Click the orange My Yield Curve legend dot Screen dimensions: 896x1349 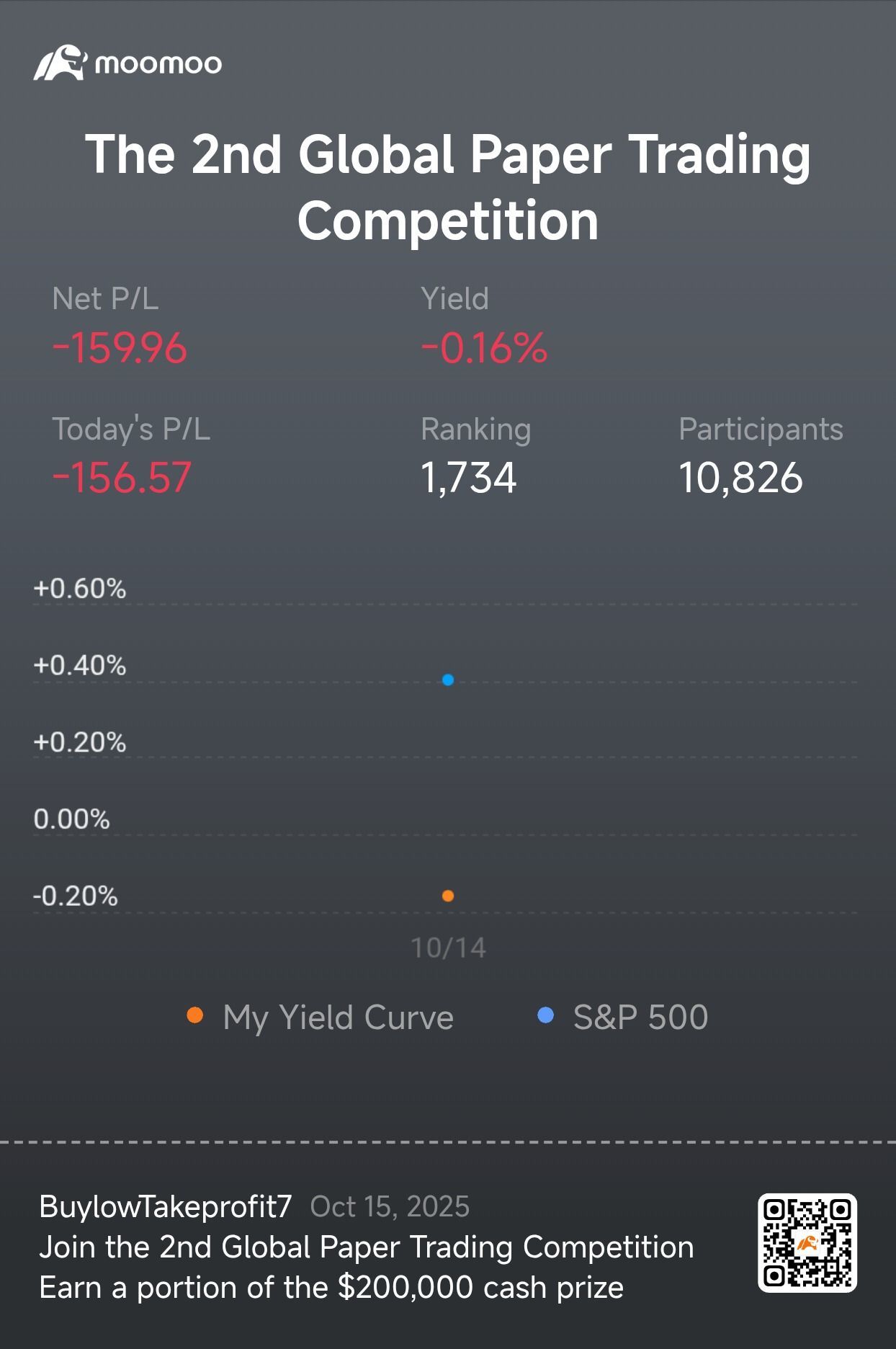194,1016
